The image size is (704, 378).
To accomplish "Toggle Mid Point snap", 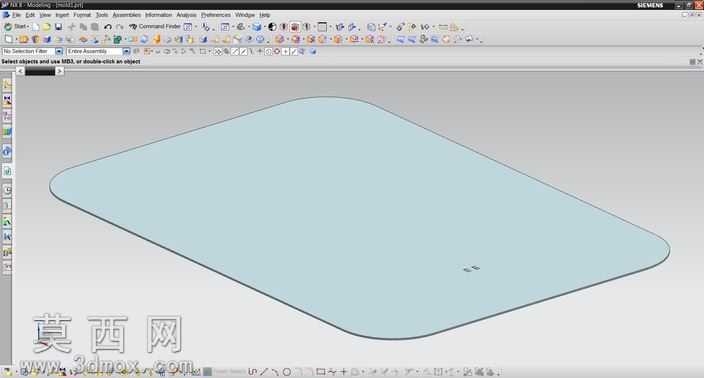I will 243,52.
